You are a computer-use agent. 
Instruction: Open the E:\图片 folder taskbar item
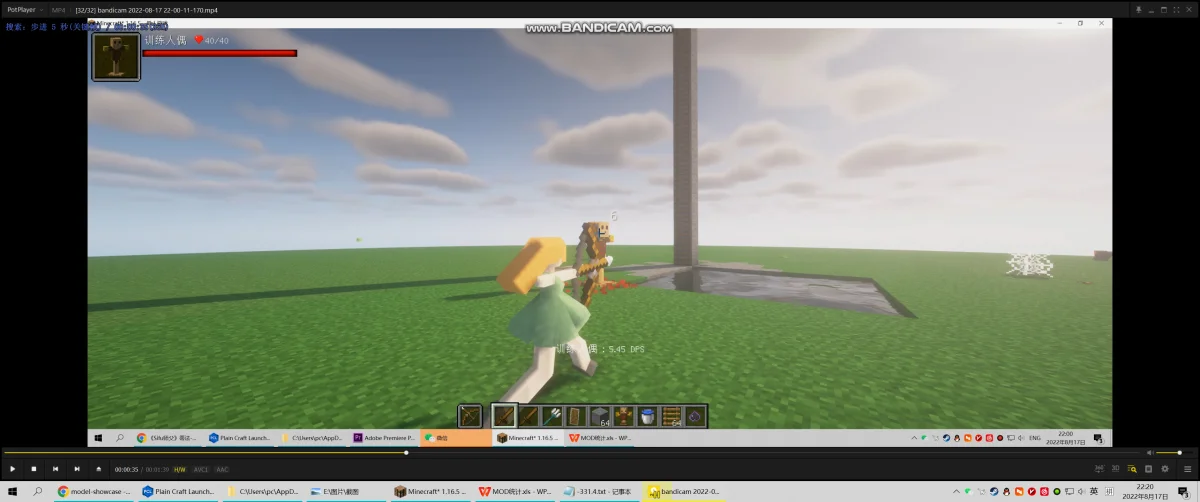348,491
